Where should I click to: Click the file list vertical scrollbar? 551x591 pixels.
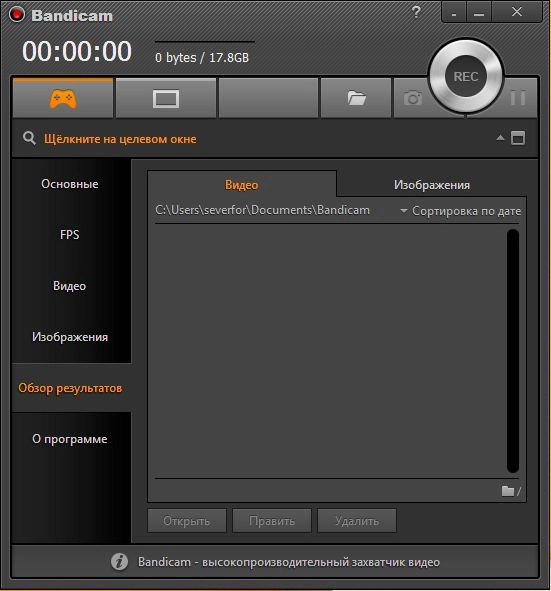513,351
